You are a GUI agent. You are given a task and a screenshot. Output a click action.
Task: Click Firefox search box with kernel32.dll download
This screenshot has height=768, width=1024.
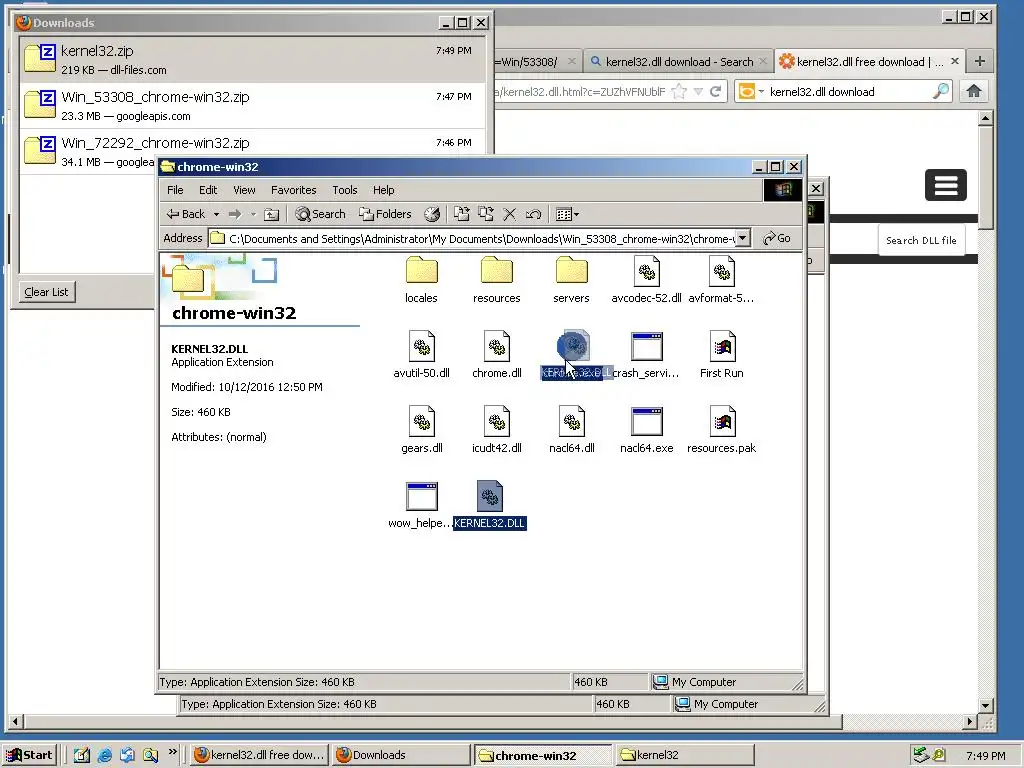click(x=849, y=91)
